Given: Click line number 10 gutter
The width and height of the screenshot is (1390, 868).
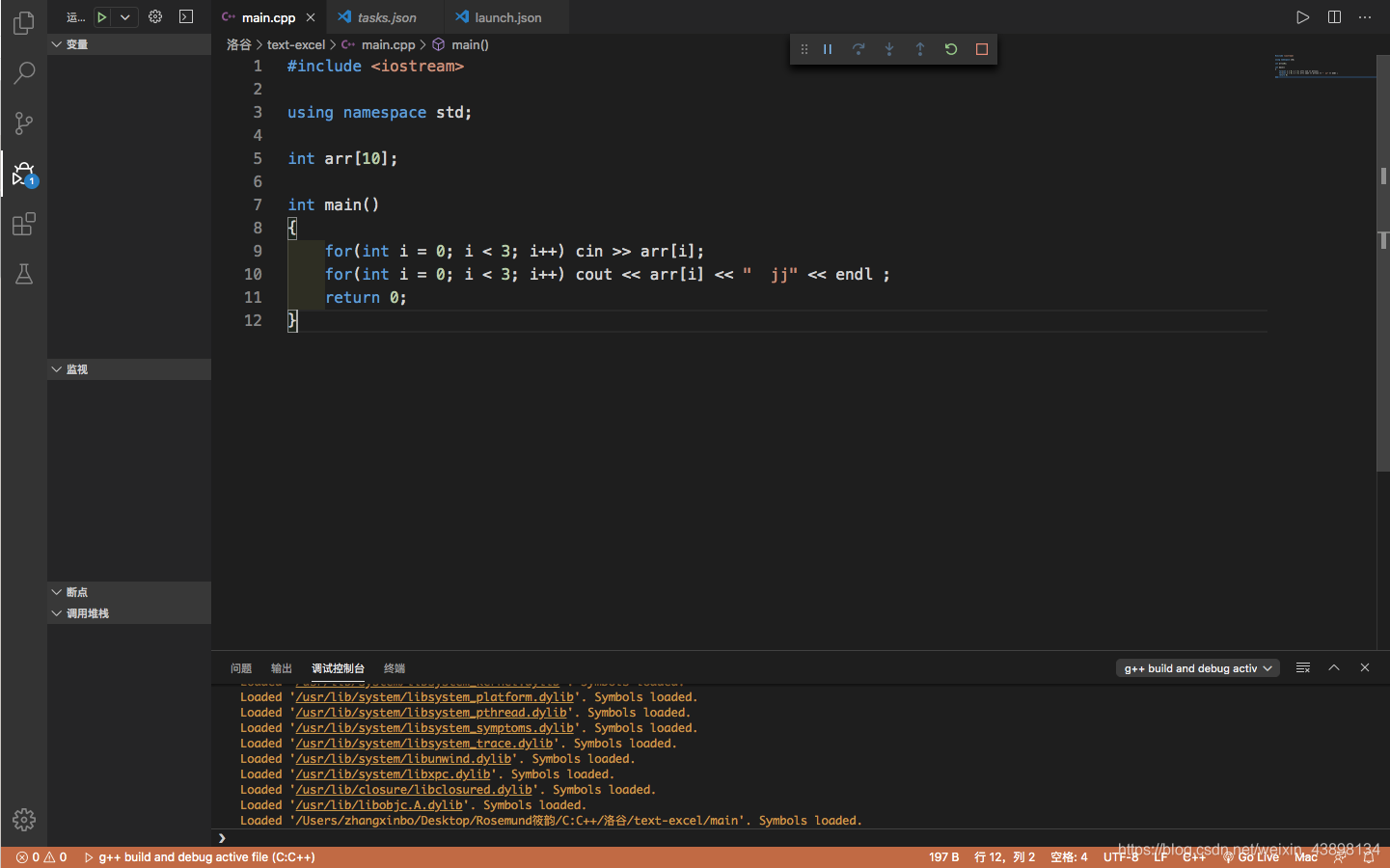Looking at the screenshot, I should 253,274.
